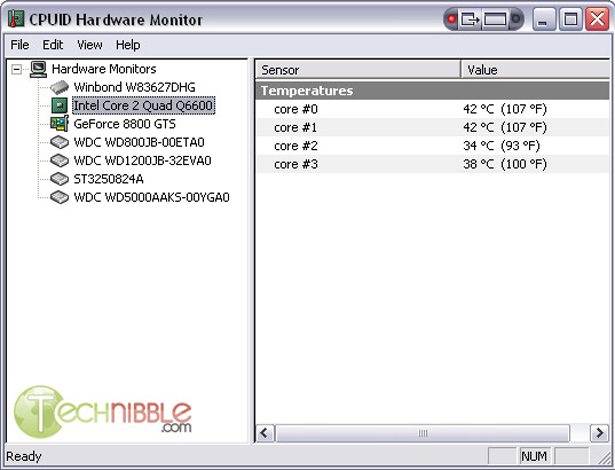The width and height of the screenshot is (615, 470).
Task: Click the horizontal scrollbar thumb
Action: [423, 433]
